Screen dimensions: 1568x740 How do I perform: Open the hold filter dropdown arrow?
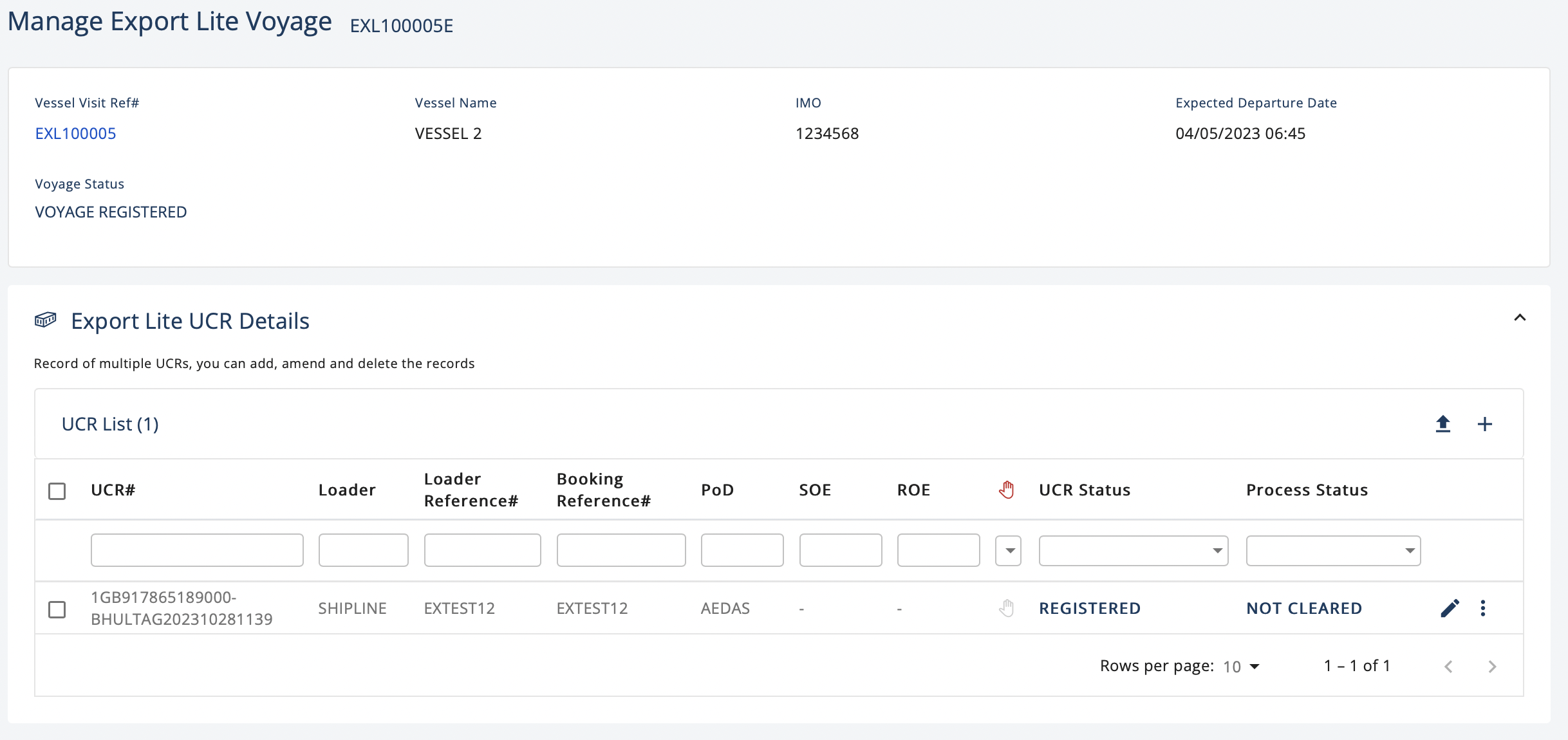click(1009, 551)
